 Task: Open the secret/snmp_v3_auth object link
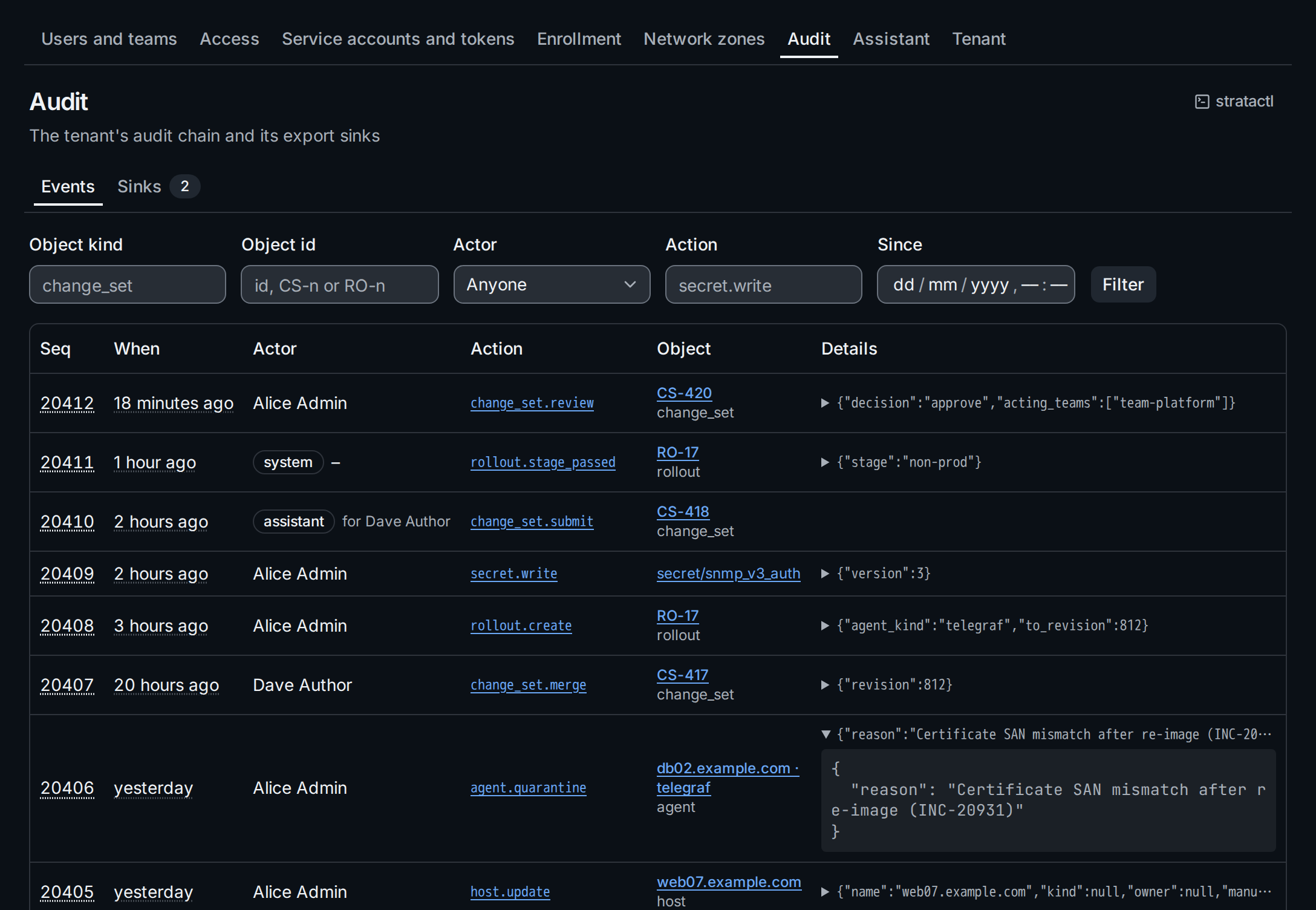pyautogui.click(x=729, y=574)
